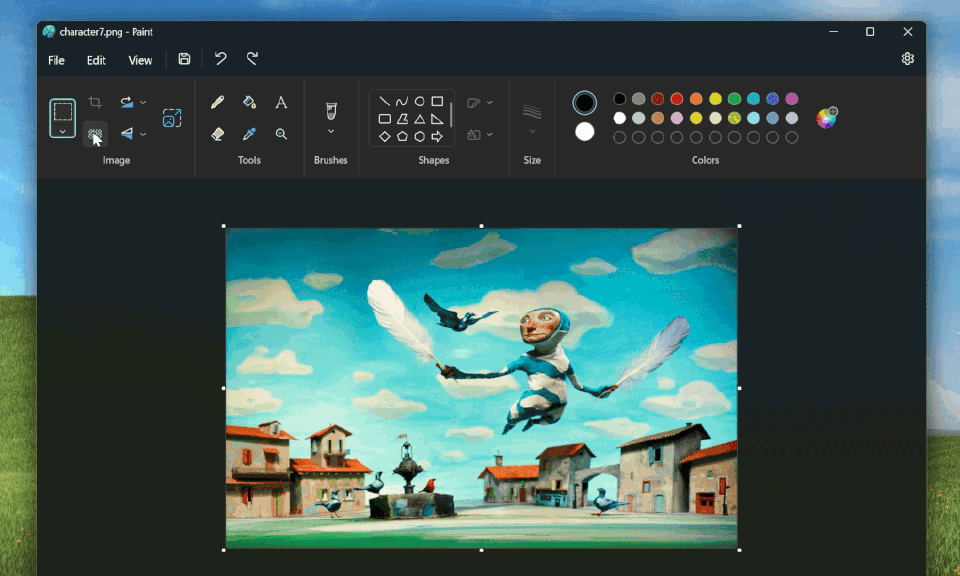
Task: Click the canvas bottom-right resize handle
Action: [x=740, y=550]
